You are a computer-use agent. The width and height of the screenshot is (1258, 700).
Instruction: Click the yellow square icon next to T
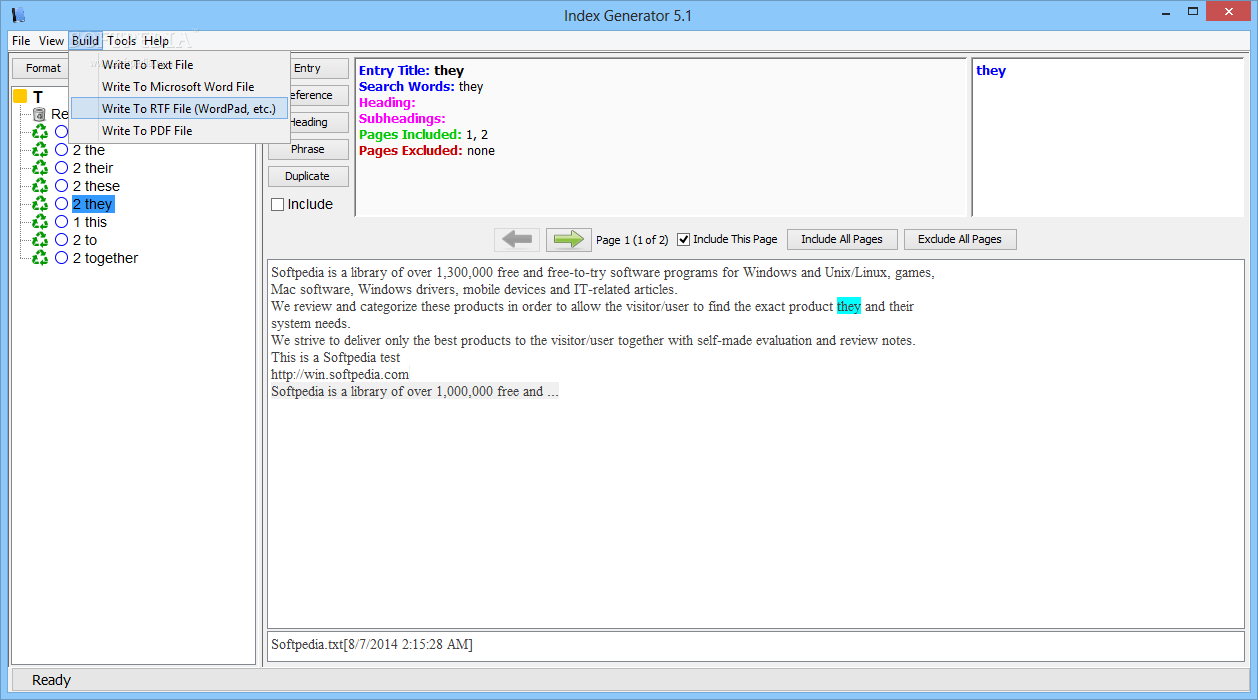(x=20, y=96)
